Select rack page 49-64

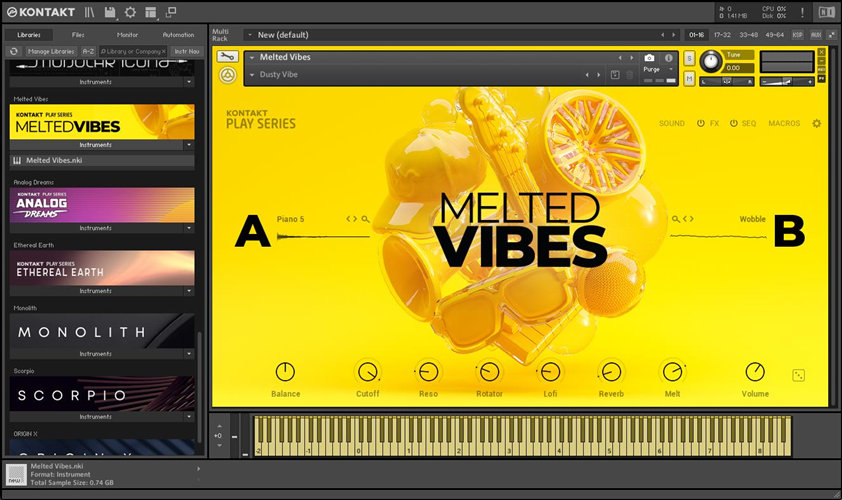774,35
